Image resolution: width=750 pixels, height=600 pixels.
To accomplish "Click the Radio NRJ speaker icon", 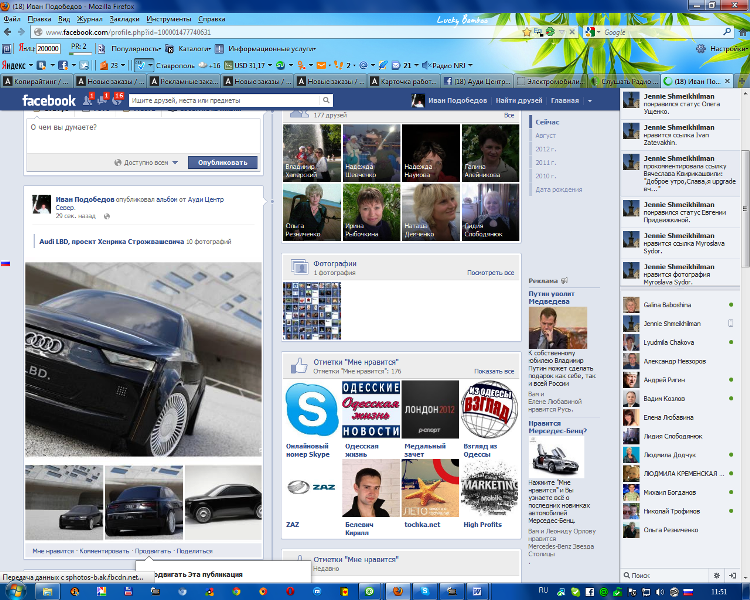I will (426, 65).
